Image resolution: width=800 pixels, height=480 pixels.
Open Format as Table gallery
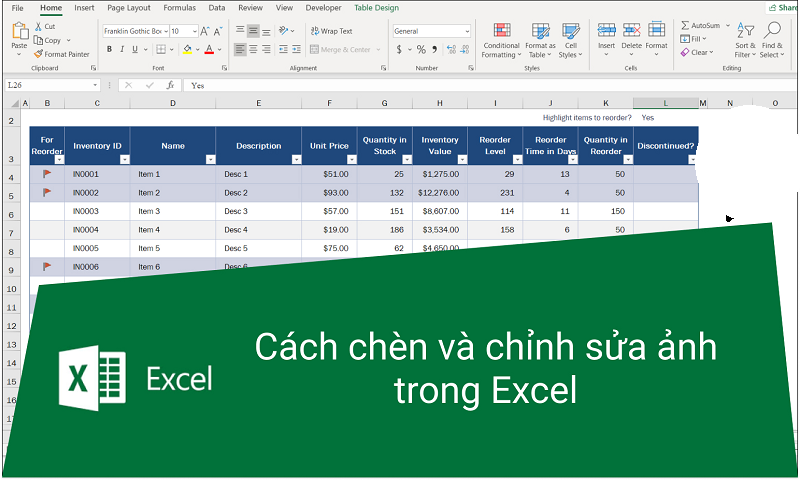(x=540, y=41)
